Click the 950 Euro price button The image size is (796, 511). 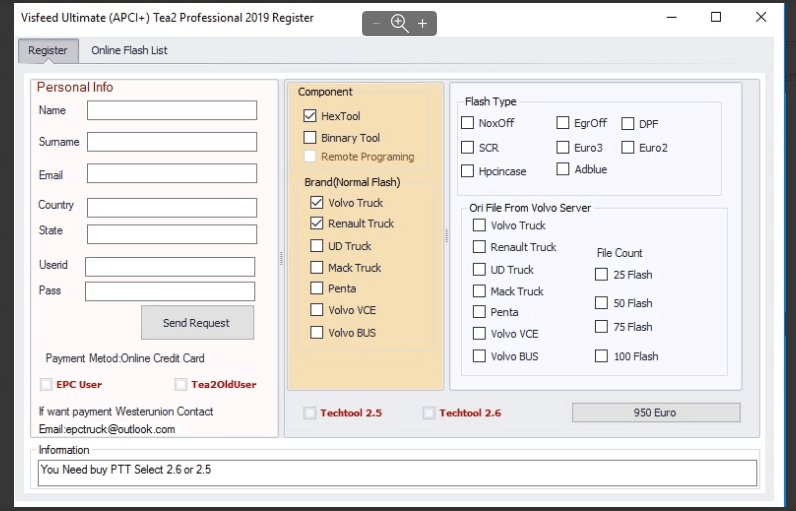coord(655,412)
